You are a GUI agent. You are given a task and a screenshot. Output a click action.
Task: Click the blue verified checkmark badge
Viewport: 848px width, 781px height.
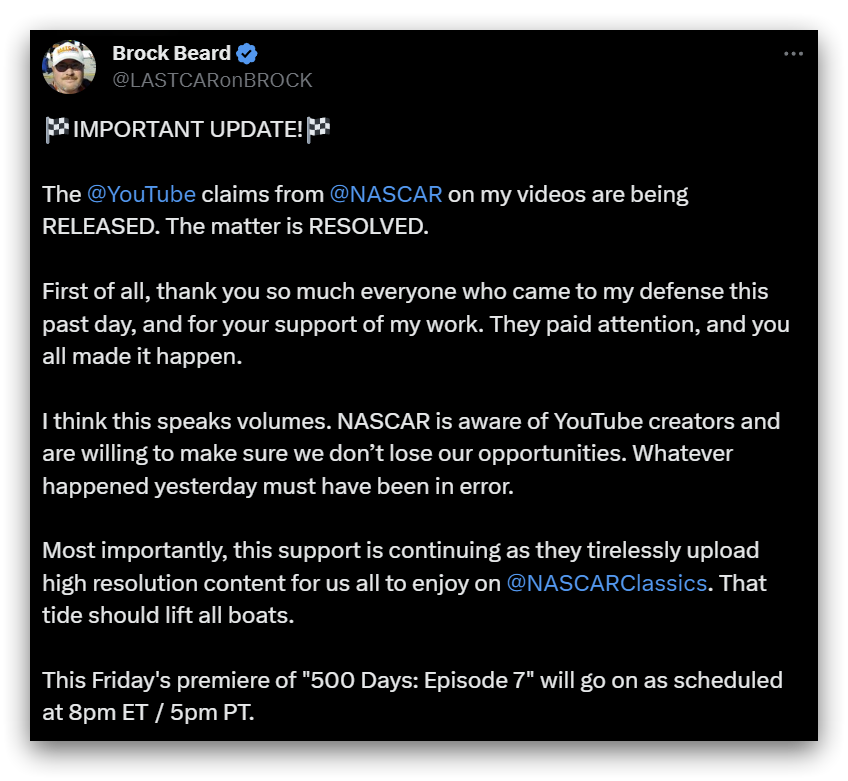(247, 54)
